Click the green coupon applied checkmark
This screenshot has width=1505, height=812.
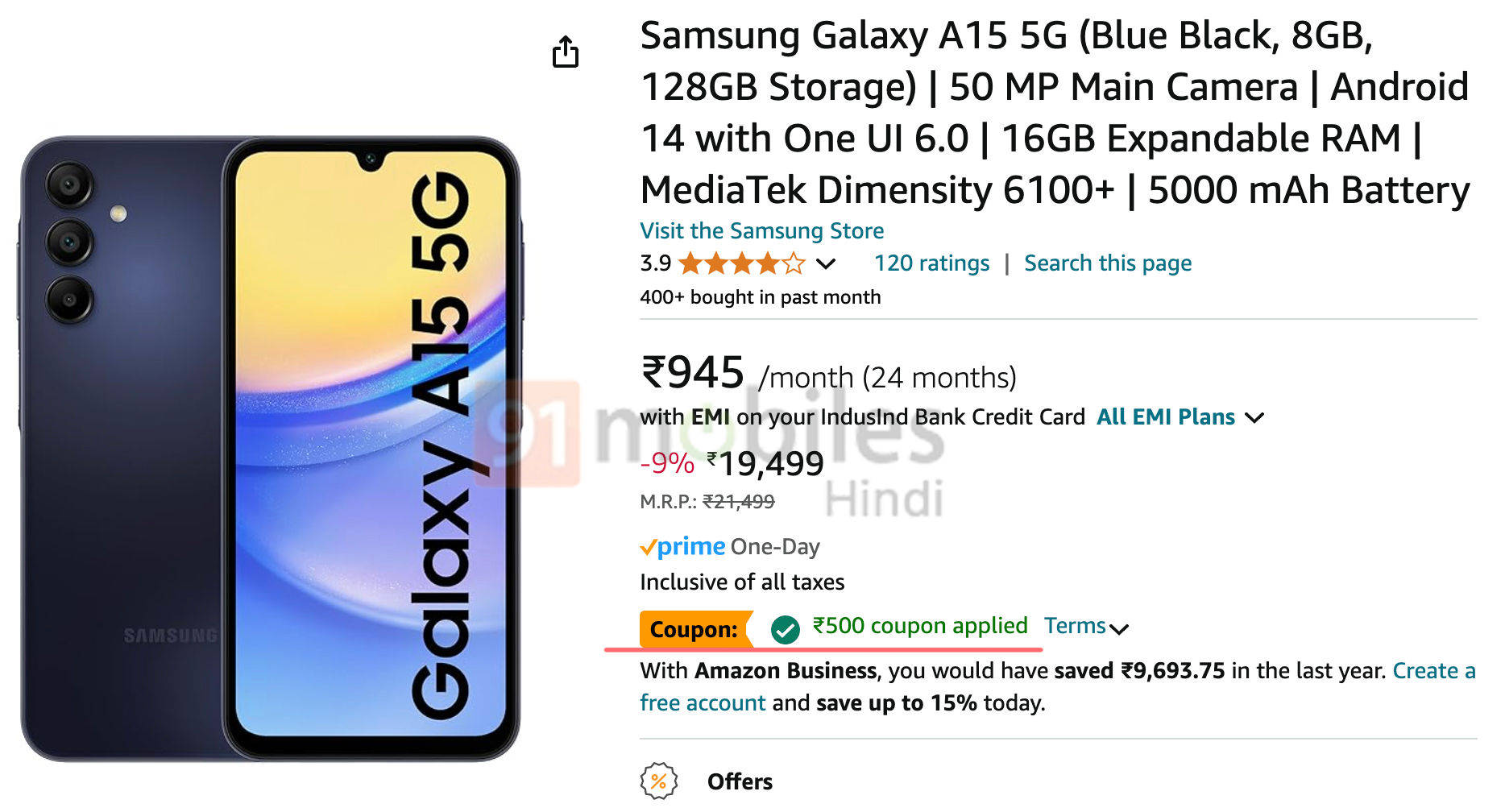[785, 629]
